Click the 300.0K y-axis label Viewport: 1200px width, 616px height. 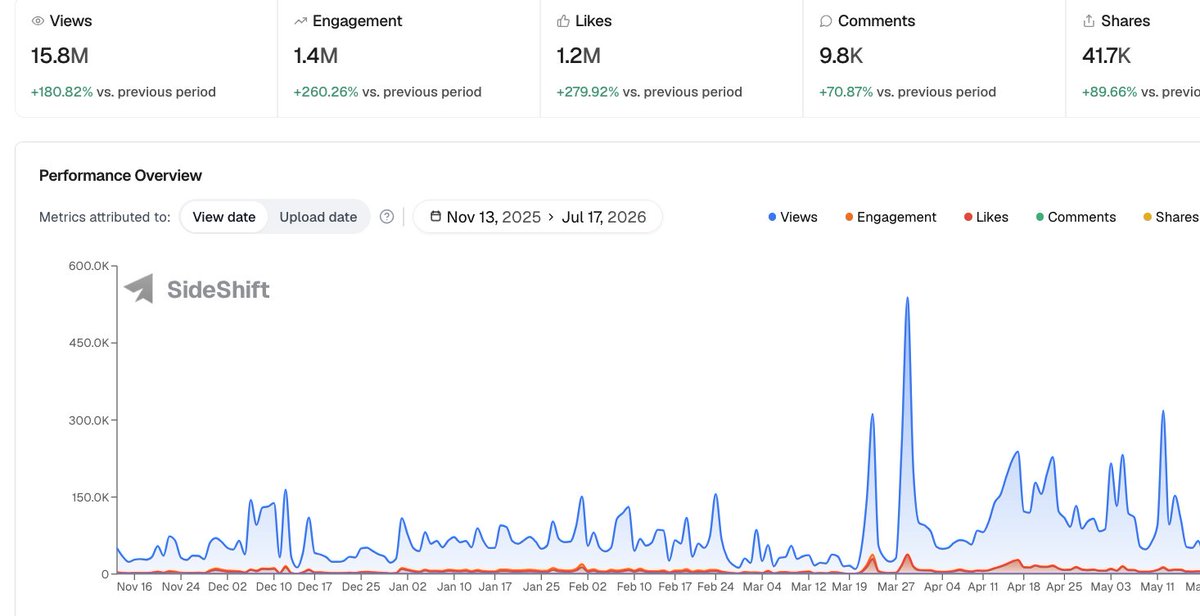point(88,420)
